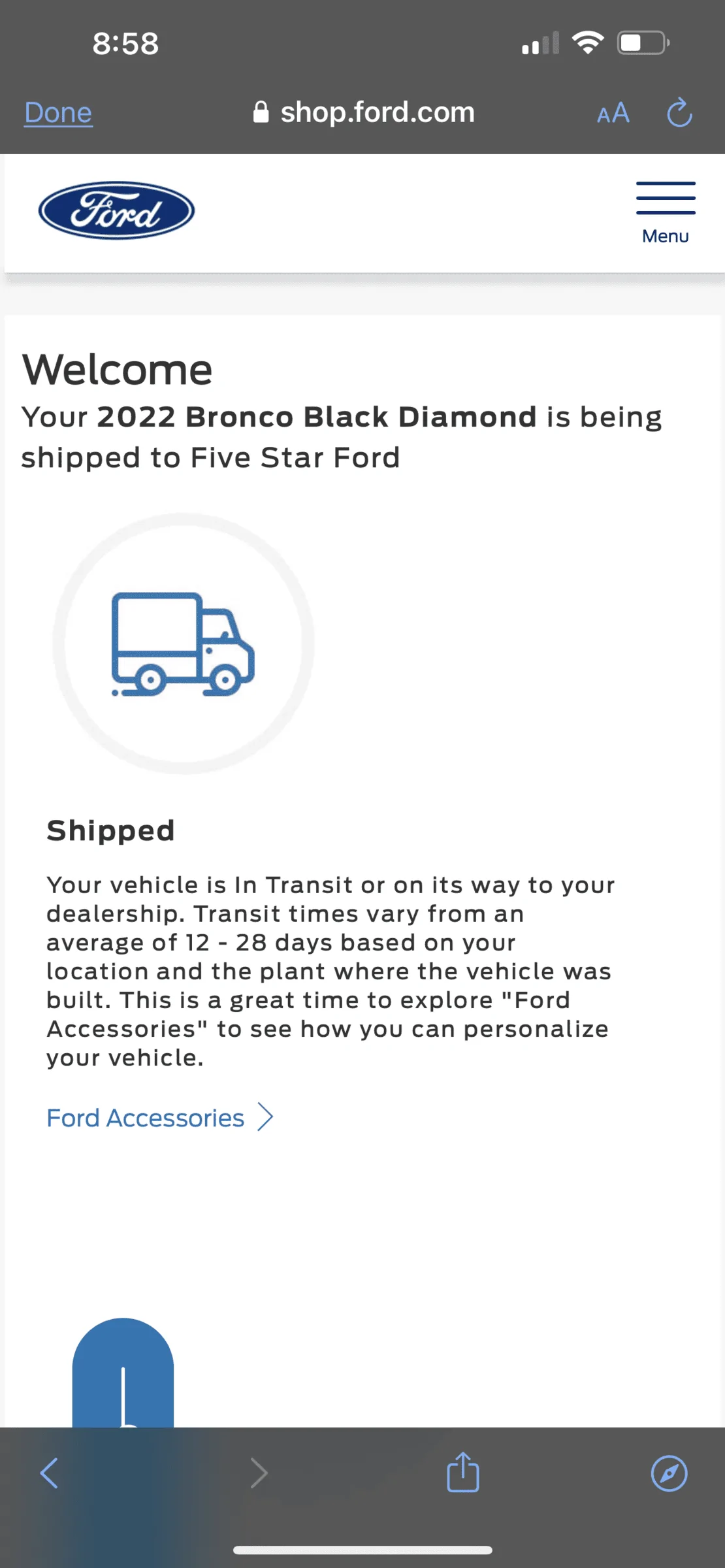This screenshot has width=725, height=1568.
Task: Reload the page with refresh icon
Action: pos(679,112)
